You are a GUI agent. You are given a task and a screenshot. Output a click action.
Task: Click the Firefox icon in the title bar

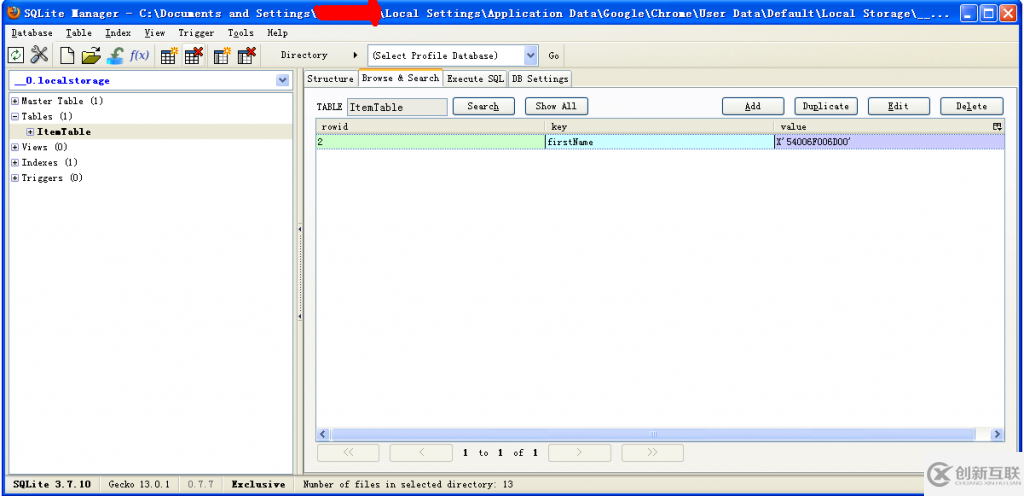point(13,12)
